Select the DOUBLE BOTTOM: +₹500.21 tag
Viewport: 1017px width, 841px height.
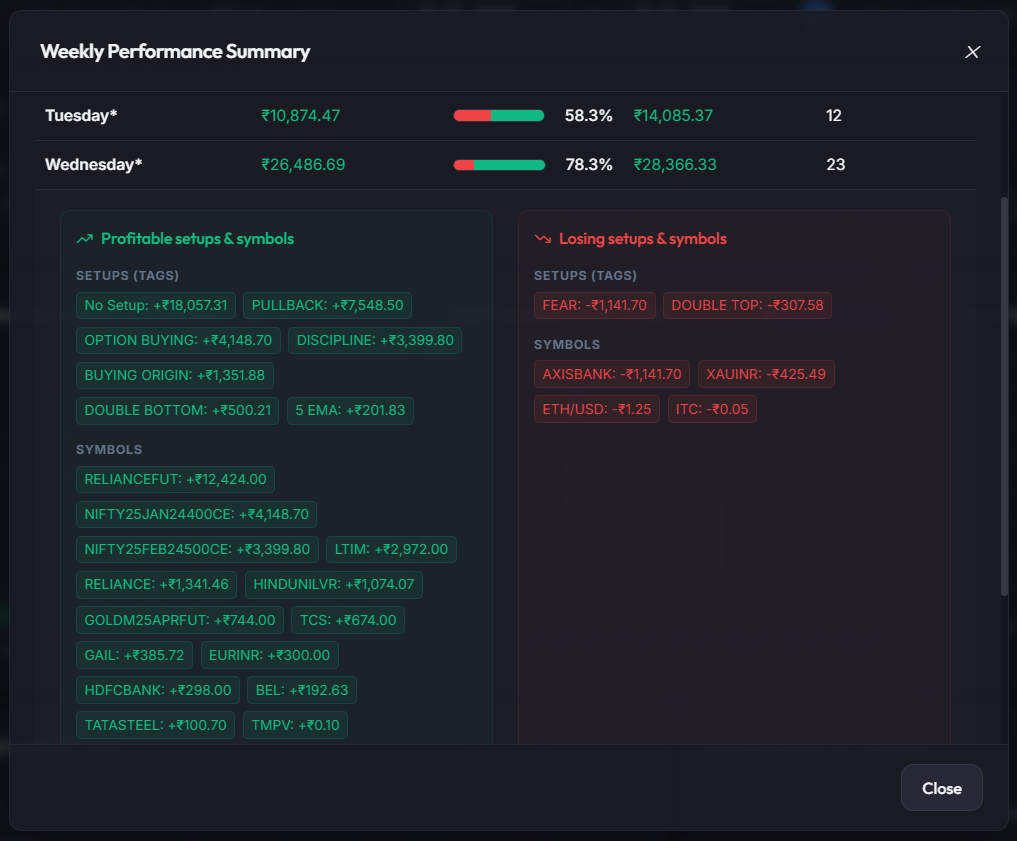coord(177,410)
